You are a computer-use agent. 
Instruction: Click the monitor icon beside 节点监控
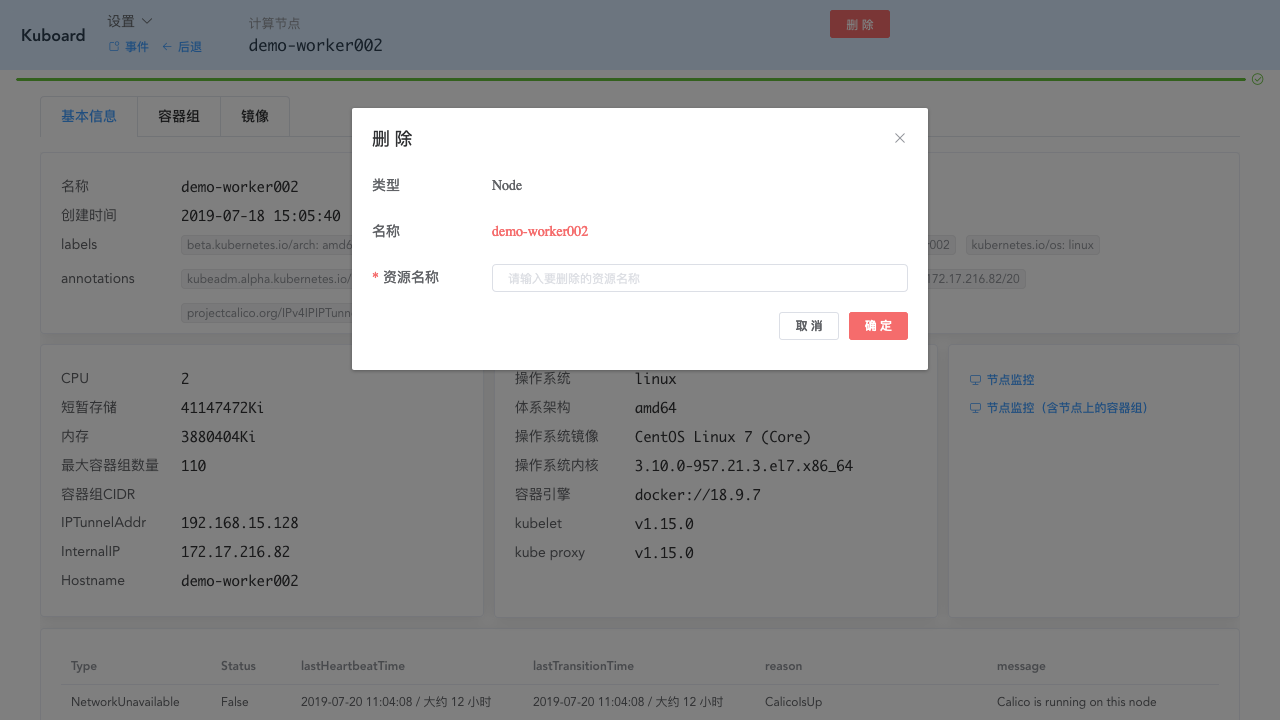click(975, 379)
